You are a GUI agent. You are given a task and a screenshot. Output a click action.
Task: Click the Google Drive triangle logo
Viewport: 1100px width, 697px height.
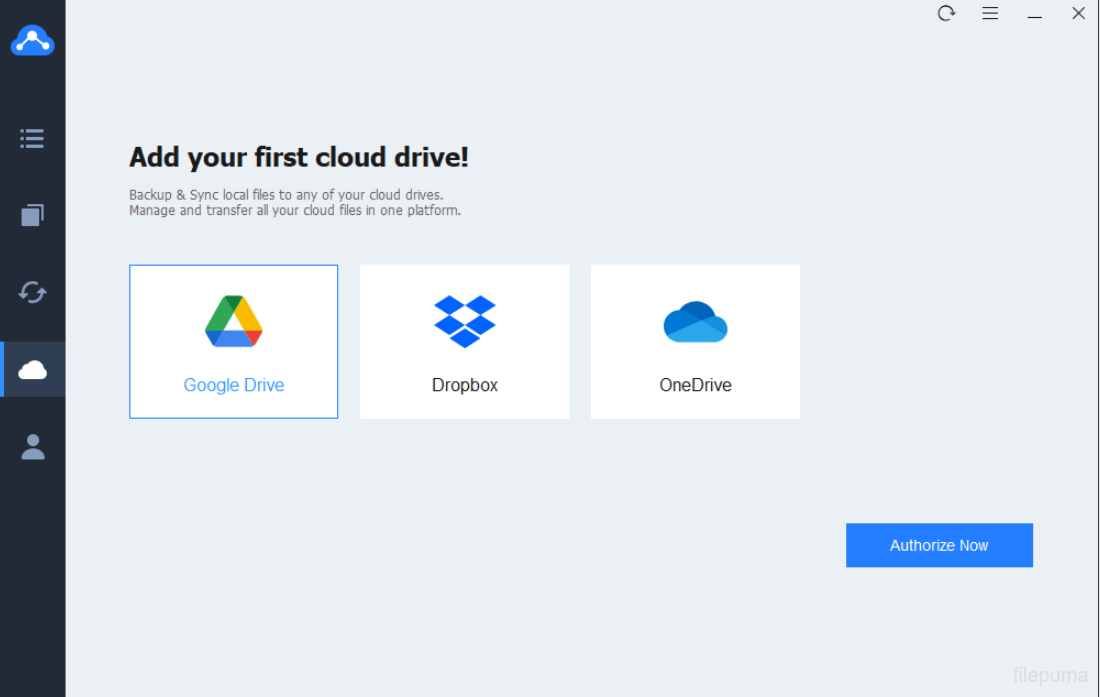point(234,321)
